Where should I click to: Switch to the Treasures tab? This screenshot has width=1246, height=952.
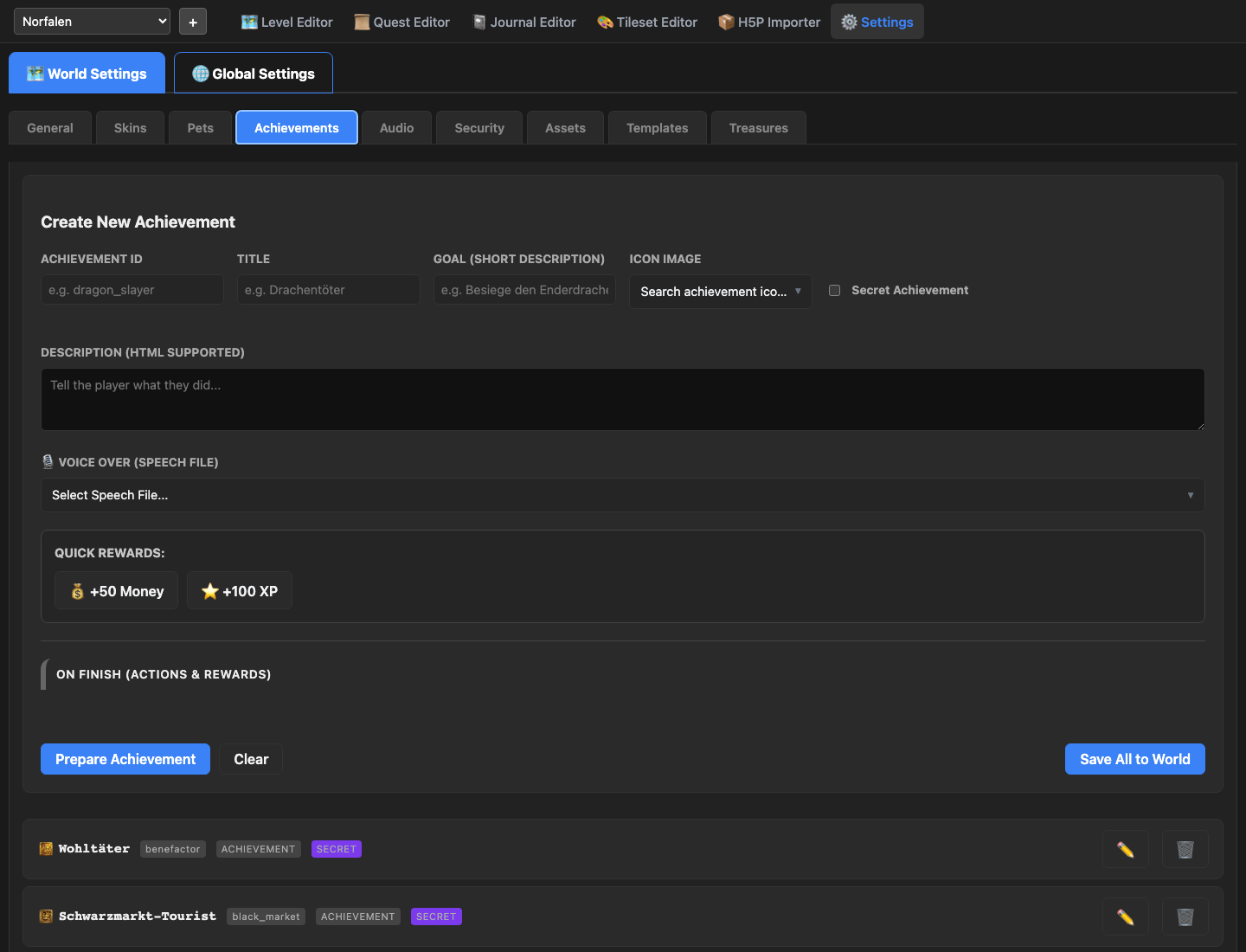tap(758, 128)
